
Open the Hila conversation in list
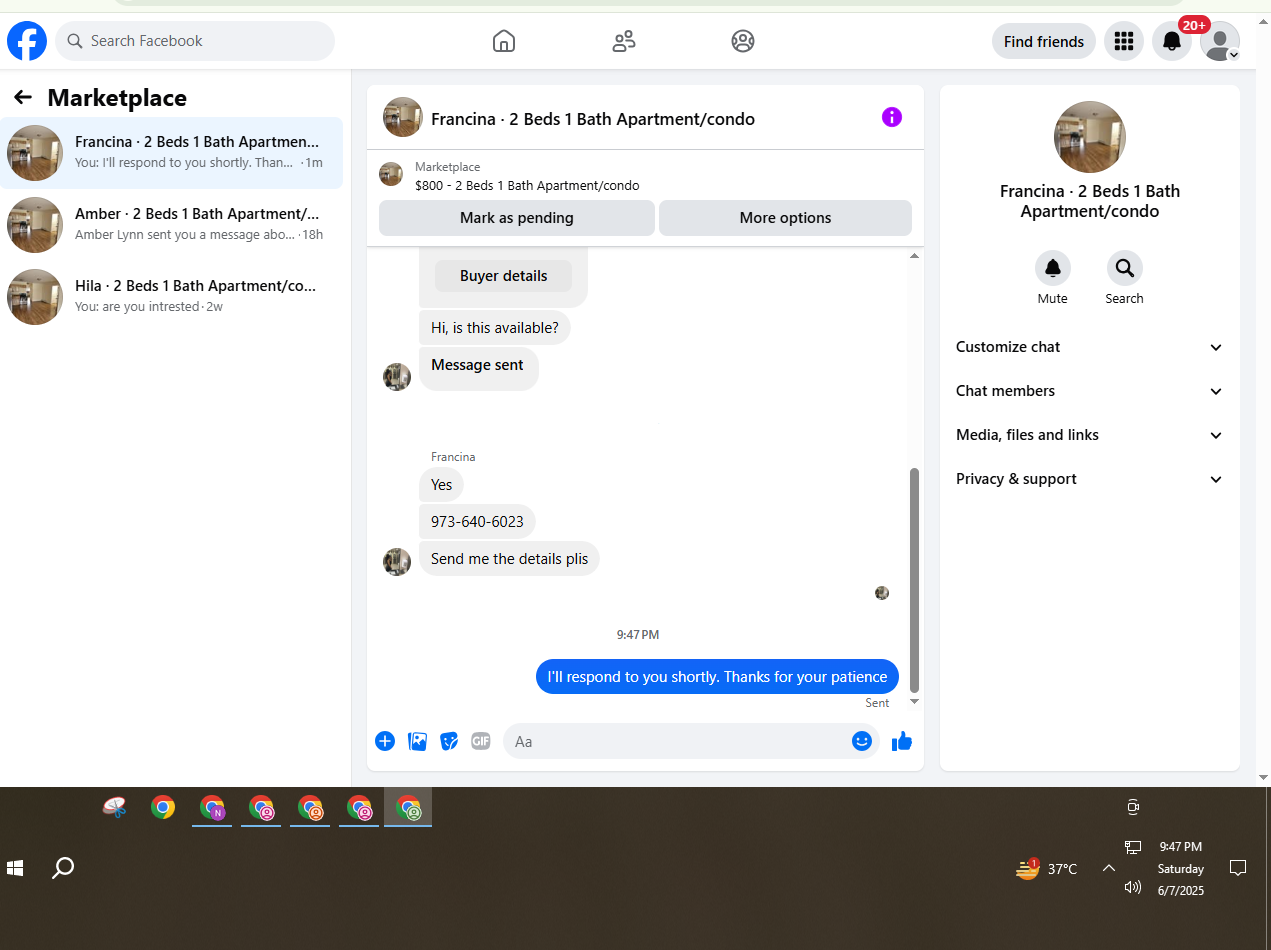point(171,297)
